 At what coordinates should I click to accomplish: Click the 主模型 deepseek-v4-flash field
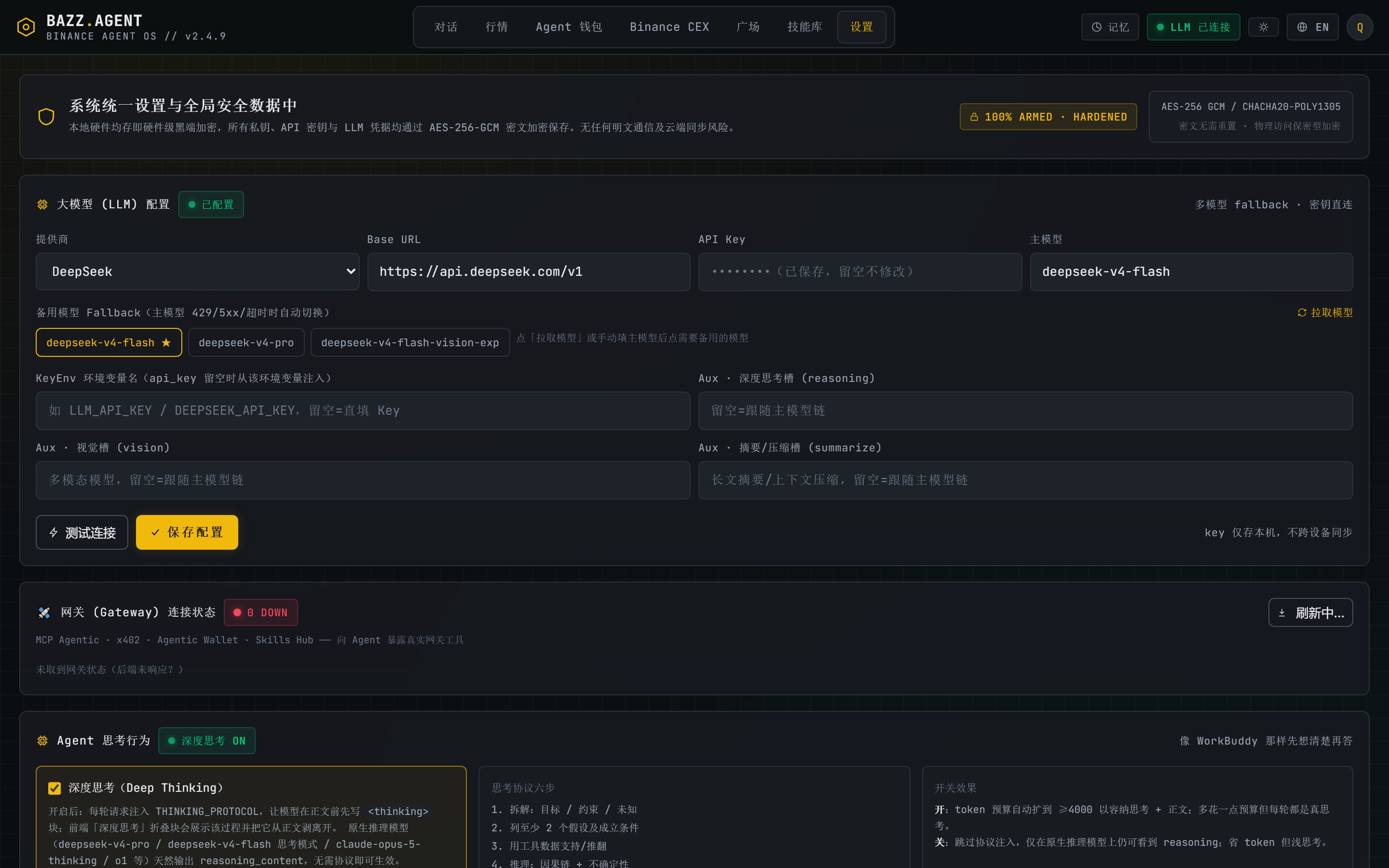(x=1192, y=271)
